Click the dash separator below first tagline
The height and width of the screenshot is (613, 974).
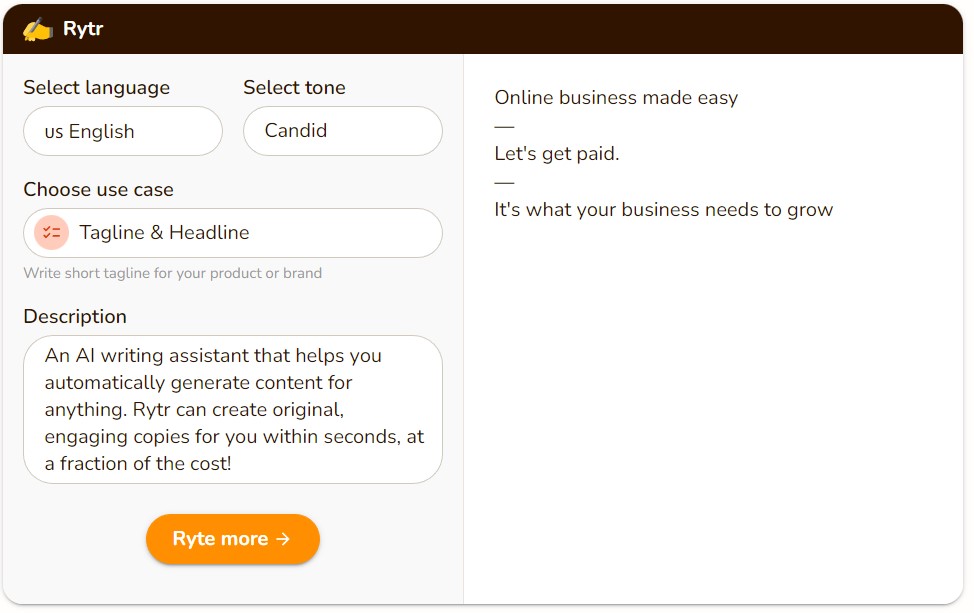point(504,126)
